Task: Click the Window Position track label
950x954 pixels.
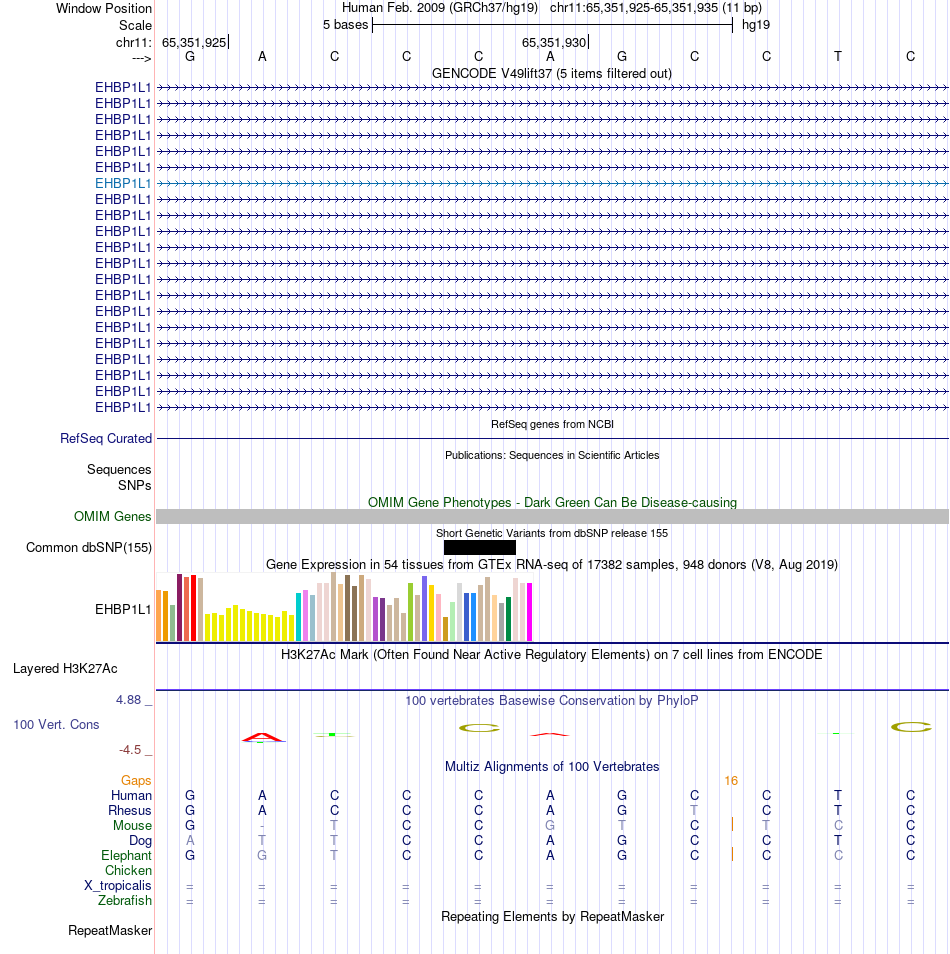Action: pyautogui.click(x=103, y=9)
